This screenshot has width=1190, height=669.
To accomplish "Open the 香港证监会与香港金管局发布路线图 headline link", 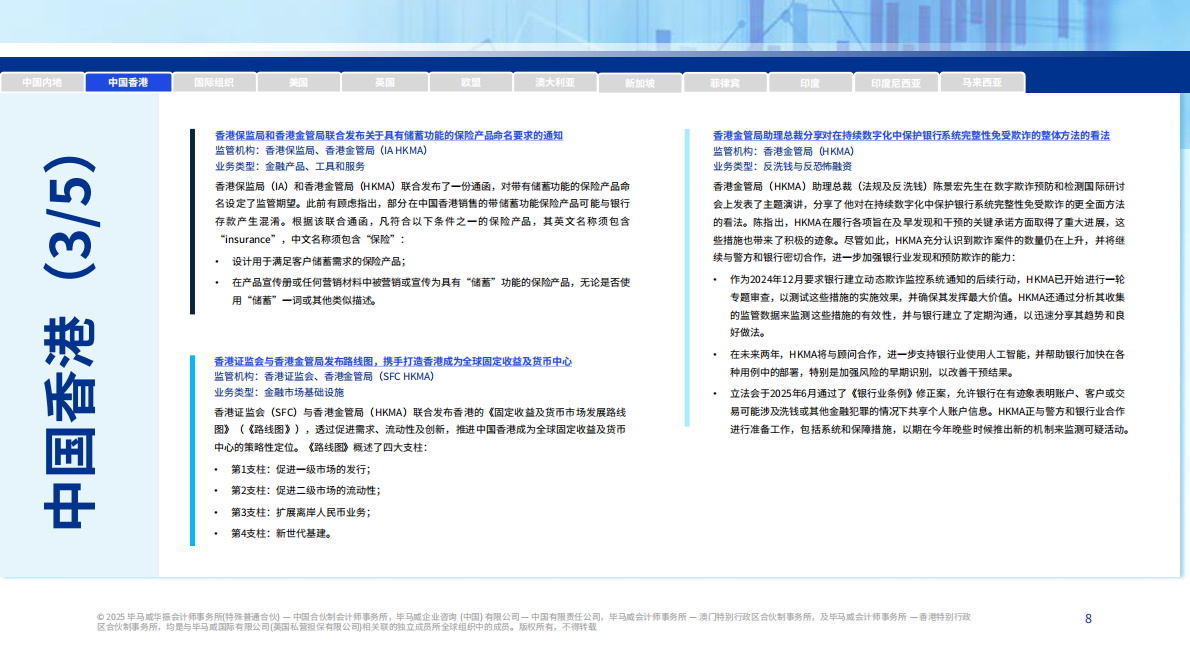I will [393, 361].
